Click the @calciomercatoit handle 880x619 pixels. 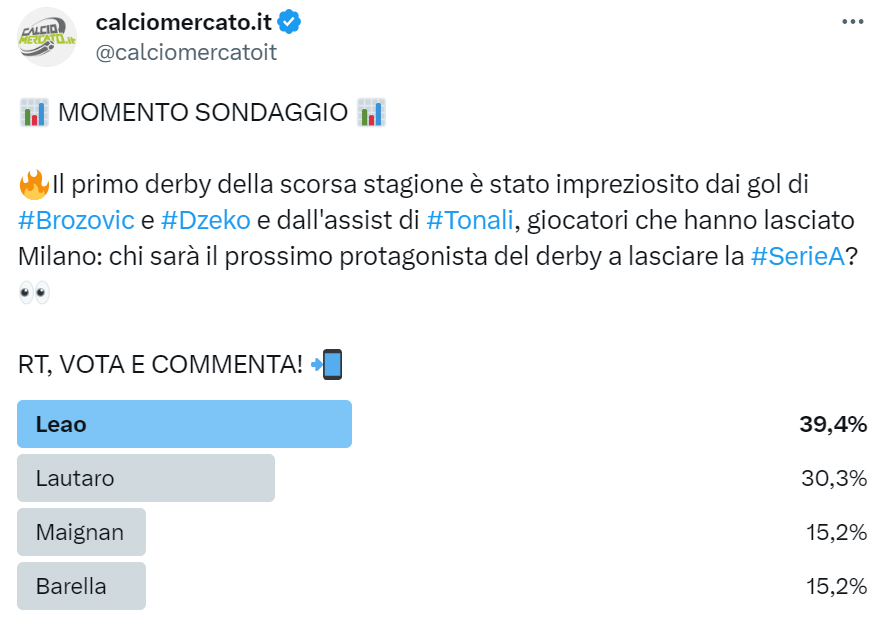pyautogui.click(x=186, y=53)
